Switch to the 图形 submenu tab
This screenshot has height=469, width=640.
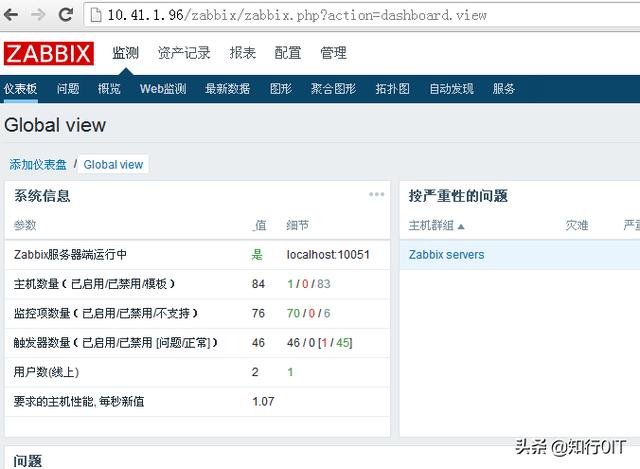click(280, 89)
